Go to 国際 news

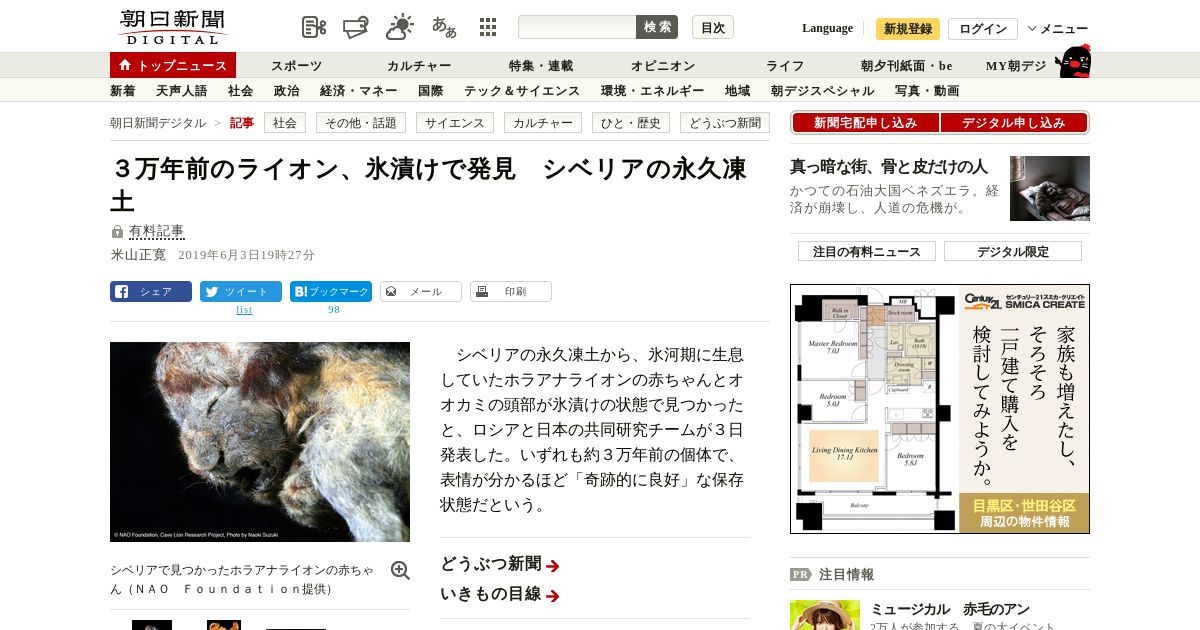(x=431, y=91)
